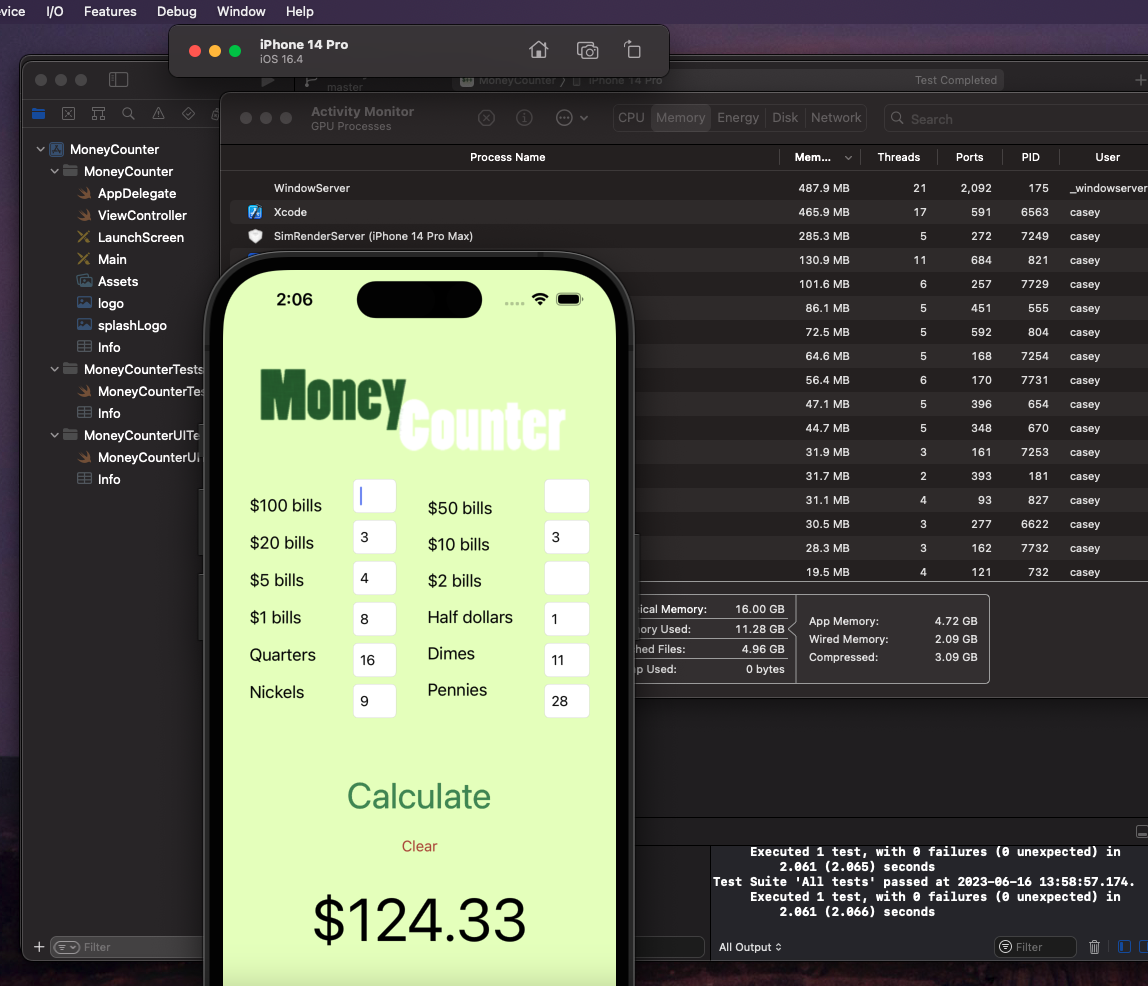Screen dimensions: 1148x986
Task: Collapse the MoneyCounter project root
Action: point(40,149)
